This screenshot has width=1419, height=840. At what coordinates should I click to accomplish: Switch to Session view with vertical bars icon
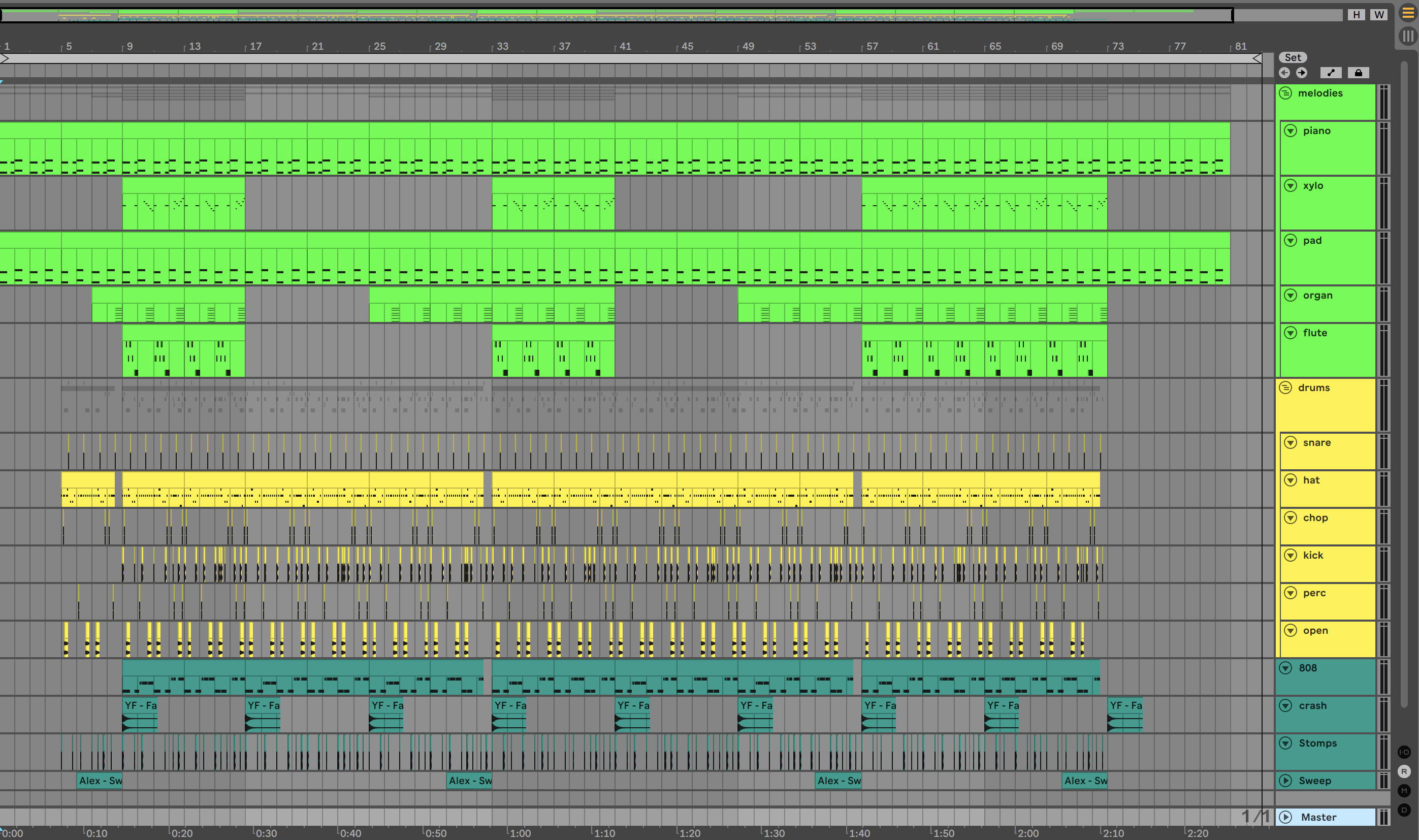1408,36
